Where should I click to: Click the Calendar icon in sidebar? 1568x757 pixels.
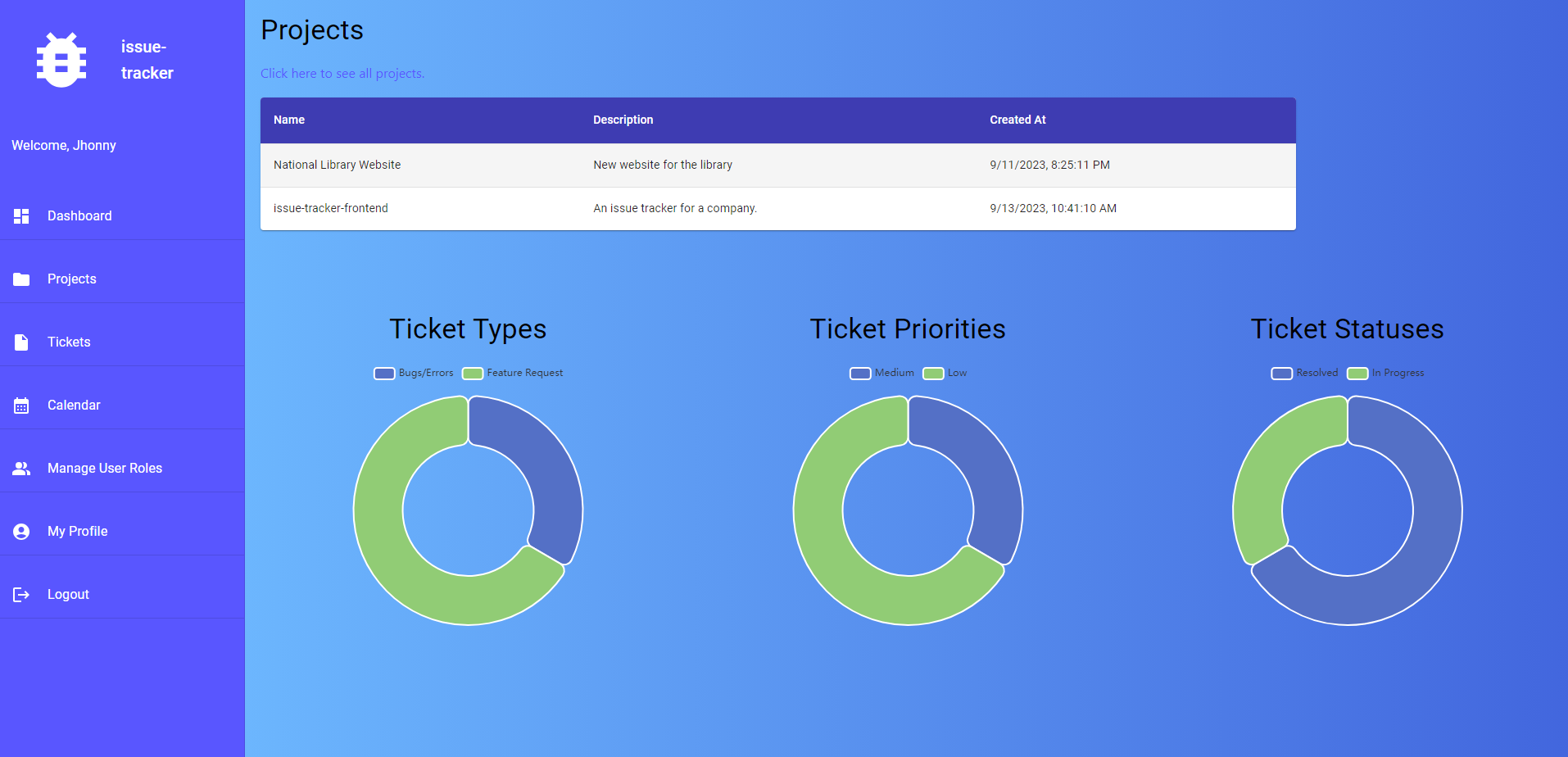coord(21,406)
